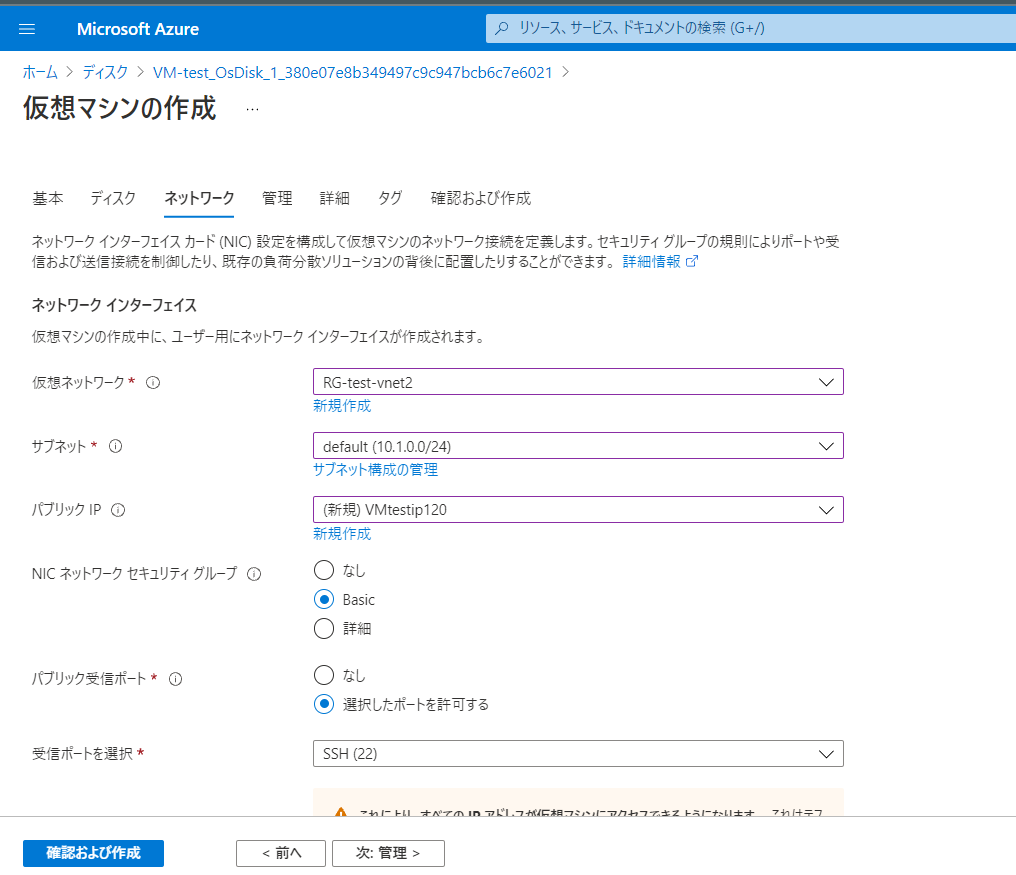Click the Microsoft Azure logo text
This screenshot has width=1016, height=875.
pos(137,29)
